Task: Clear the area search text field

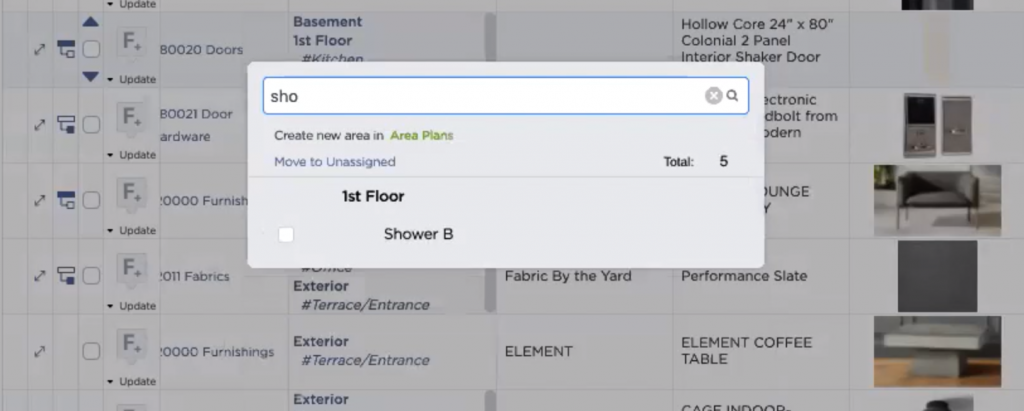Action: [713, 96]
